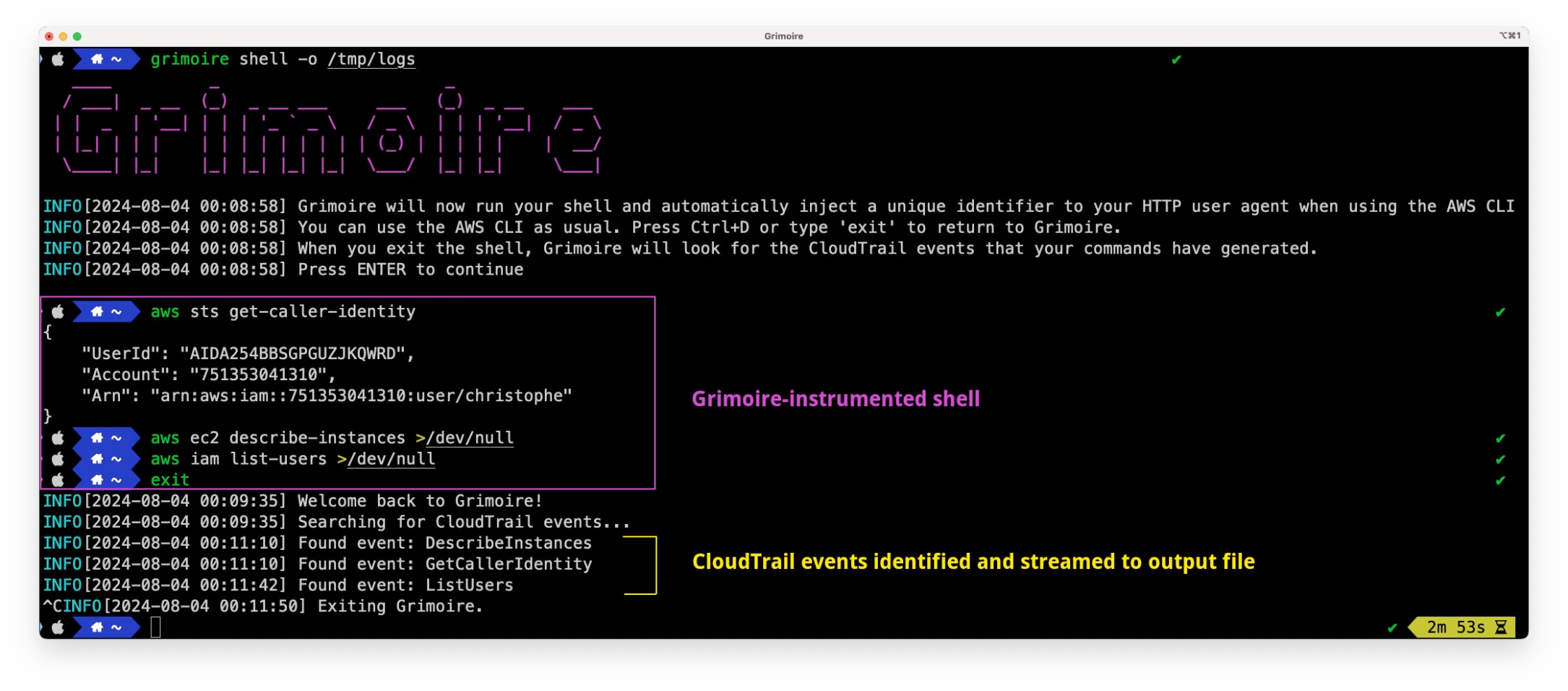Click 'Found event: ListUsers' log line
This screenshot has width=1568, height=691.
278,585
